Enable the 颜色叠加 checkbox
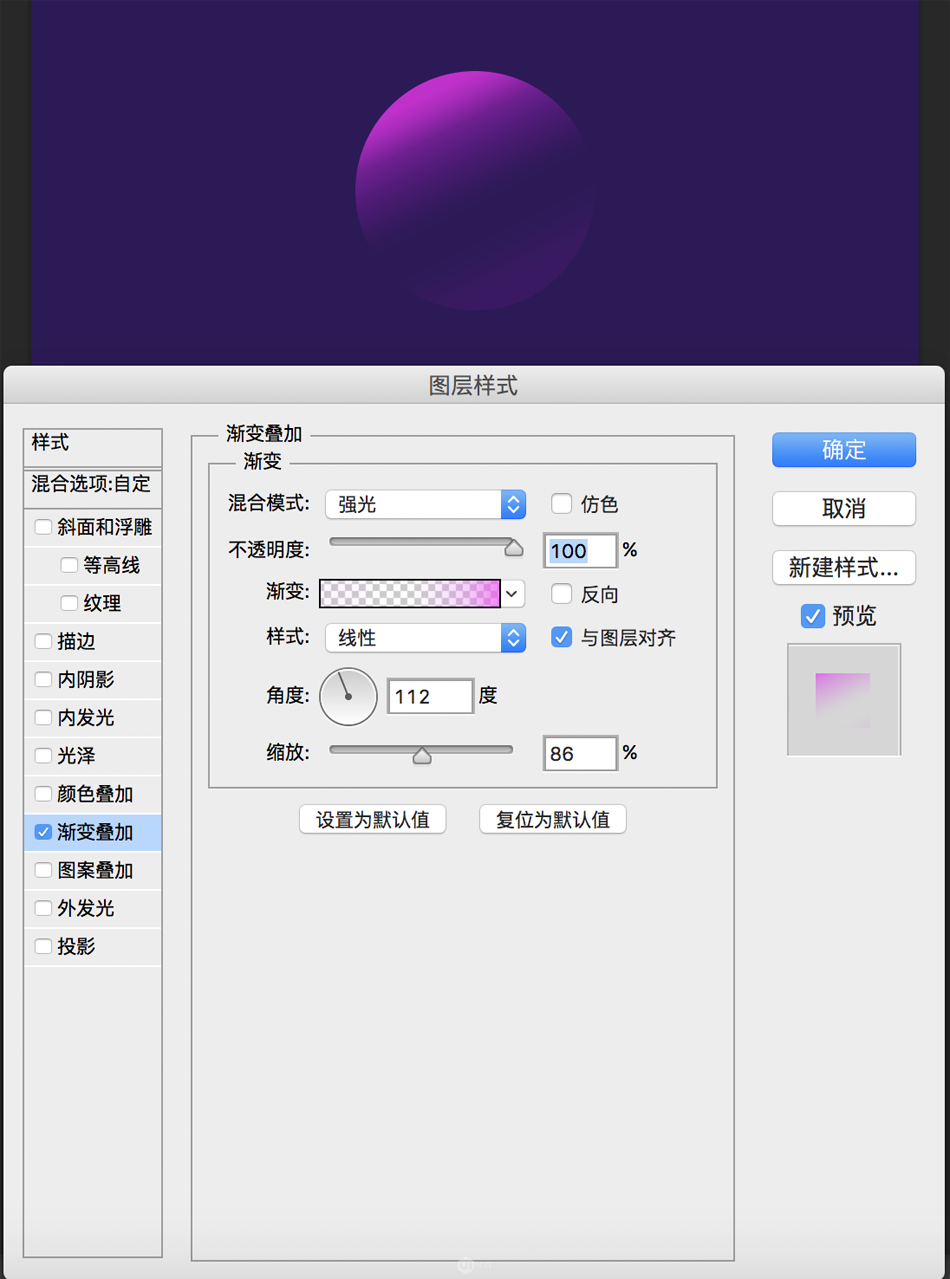Image resolution: width=950 pixels, height=1279 pixels. pos(43,793)
